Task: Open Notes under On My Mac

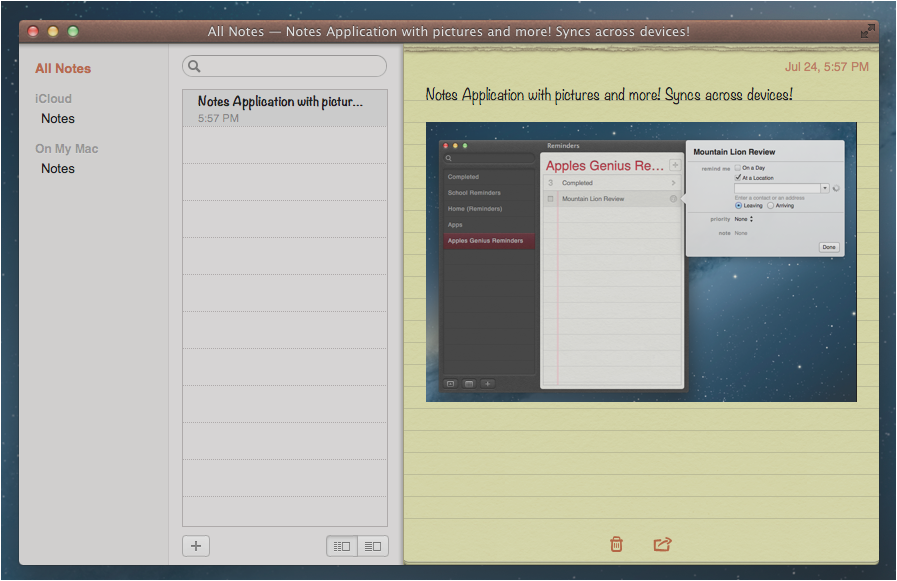Action: coord(58,169)
